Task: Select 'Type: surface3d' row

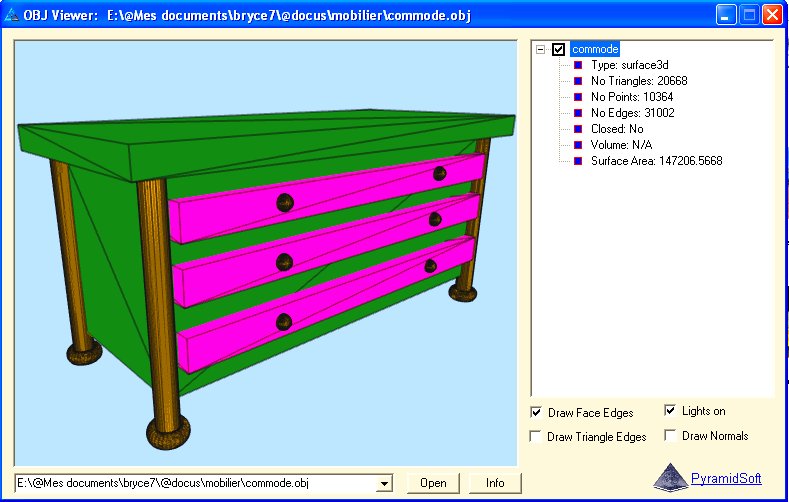Action: [x=629, y=65]
